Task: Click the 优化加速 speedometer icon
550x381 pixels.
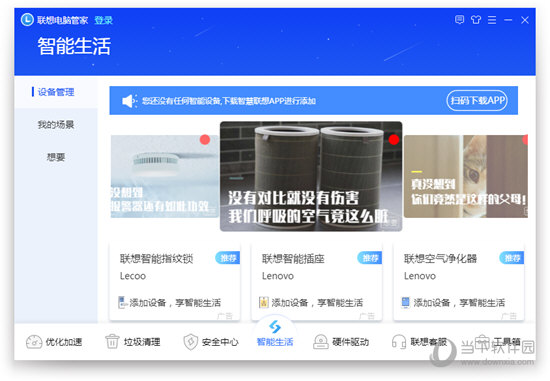Action: [x=34, y=341]
